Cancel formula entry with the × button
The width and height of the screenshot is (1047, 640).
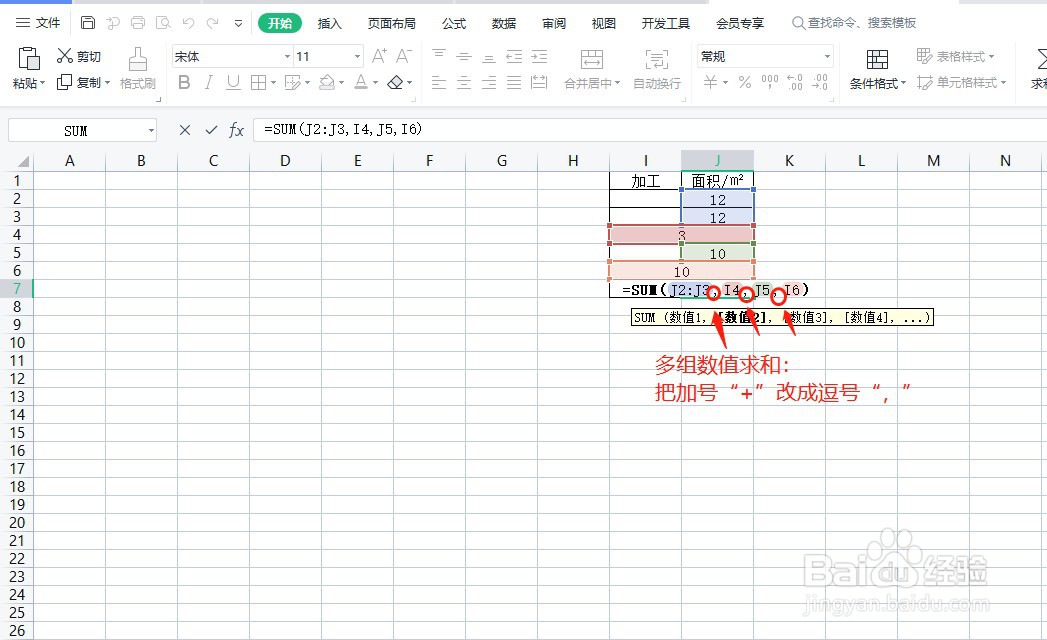point(184,130)
